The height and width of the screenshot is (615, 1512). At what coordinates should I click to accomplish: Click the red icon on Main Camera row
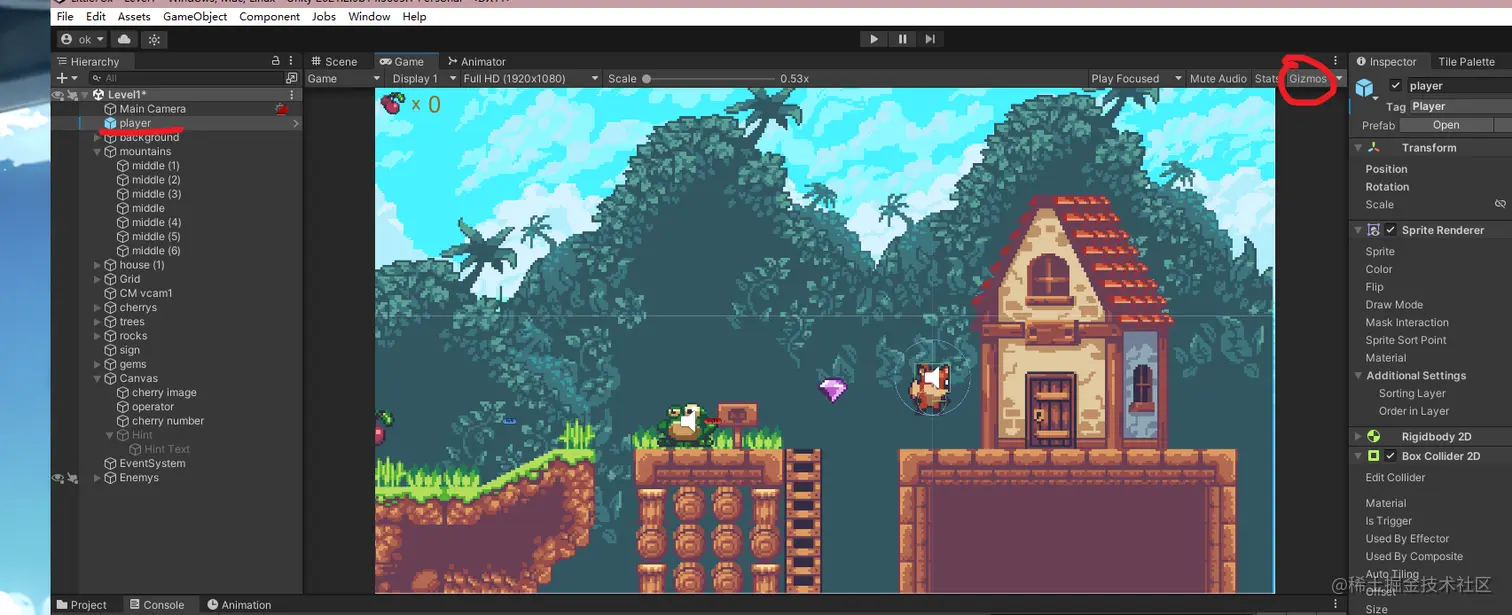282,109
